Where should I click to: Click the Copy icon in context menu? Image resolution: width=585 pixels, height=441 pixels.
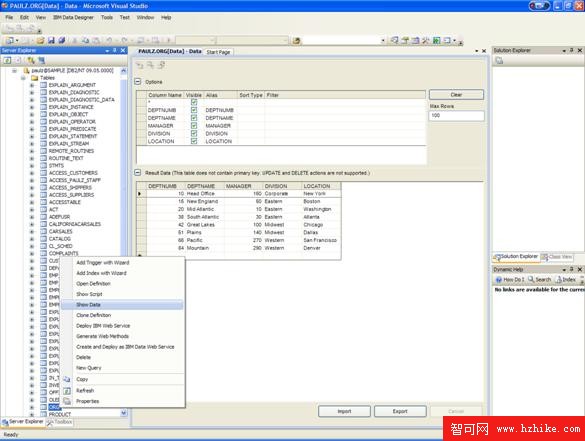[67, 379]
